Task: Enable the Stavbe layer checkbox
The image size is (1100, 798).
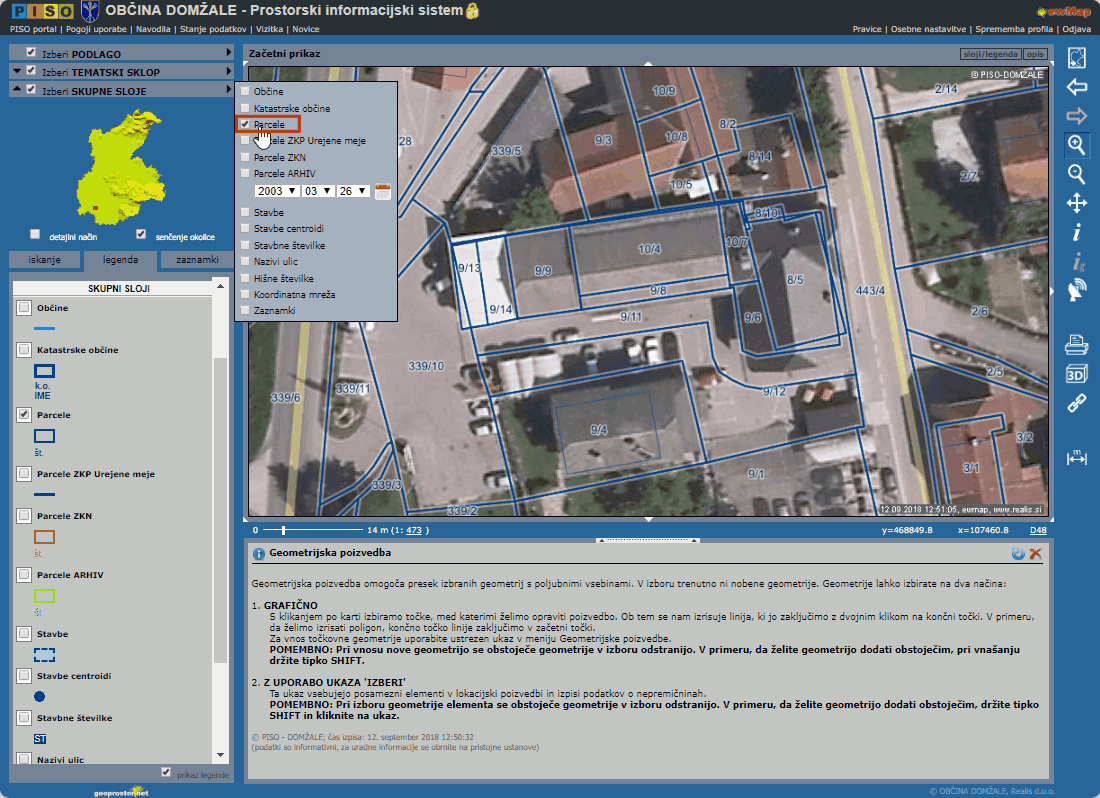Action: click(x=245, y=213)
